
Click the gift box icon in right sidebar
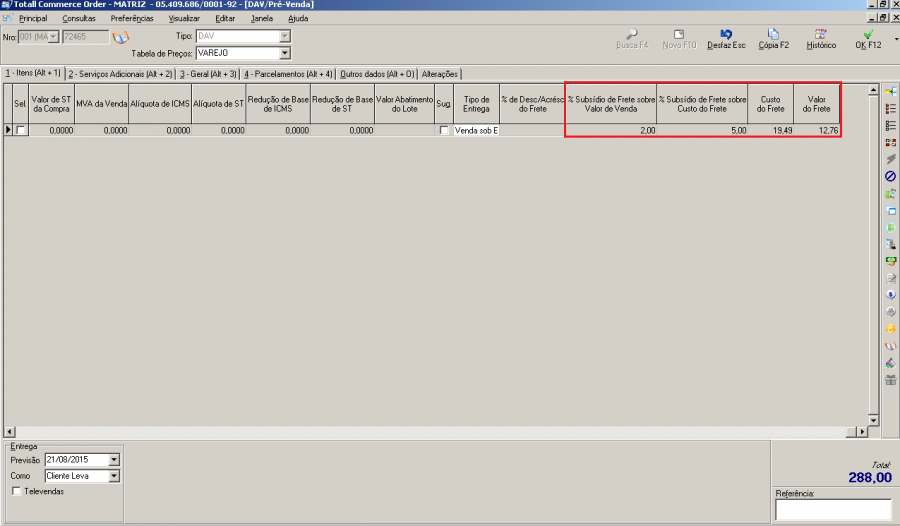point(890,379)
